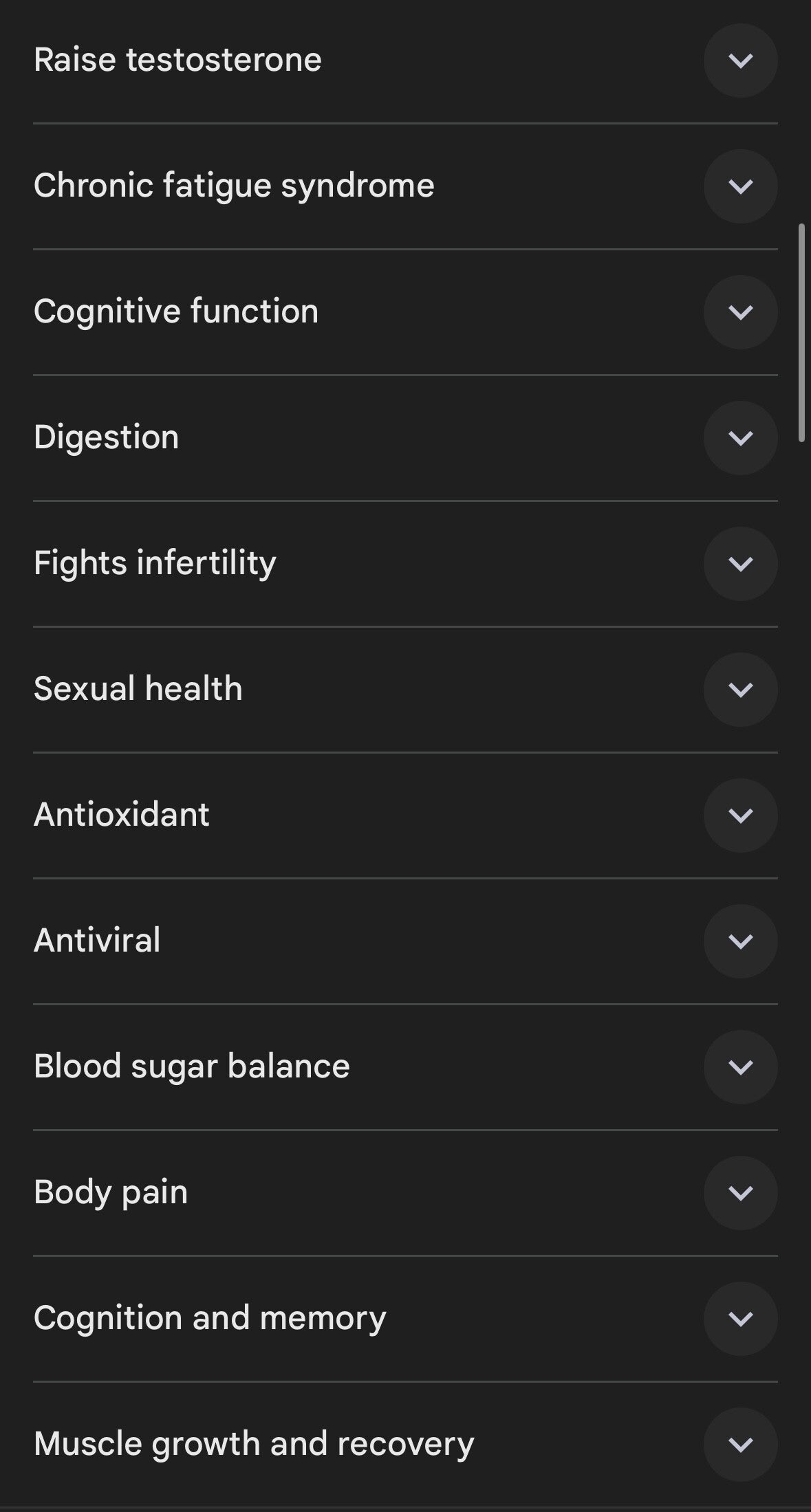Expand the Antiviral section arrow
Viewport: 811px width, 1512px height.
click(740, 941)
